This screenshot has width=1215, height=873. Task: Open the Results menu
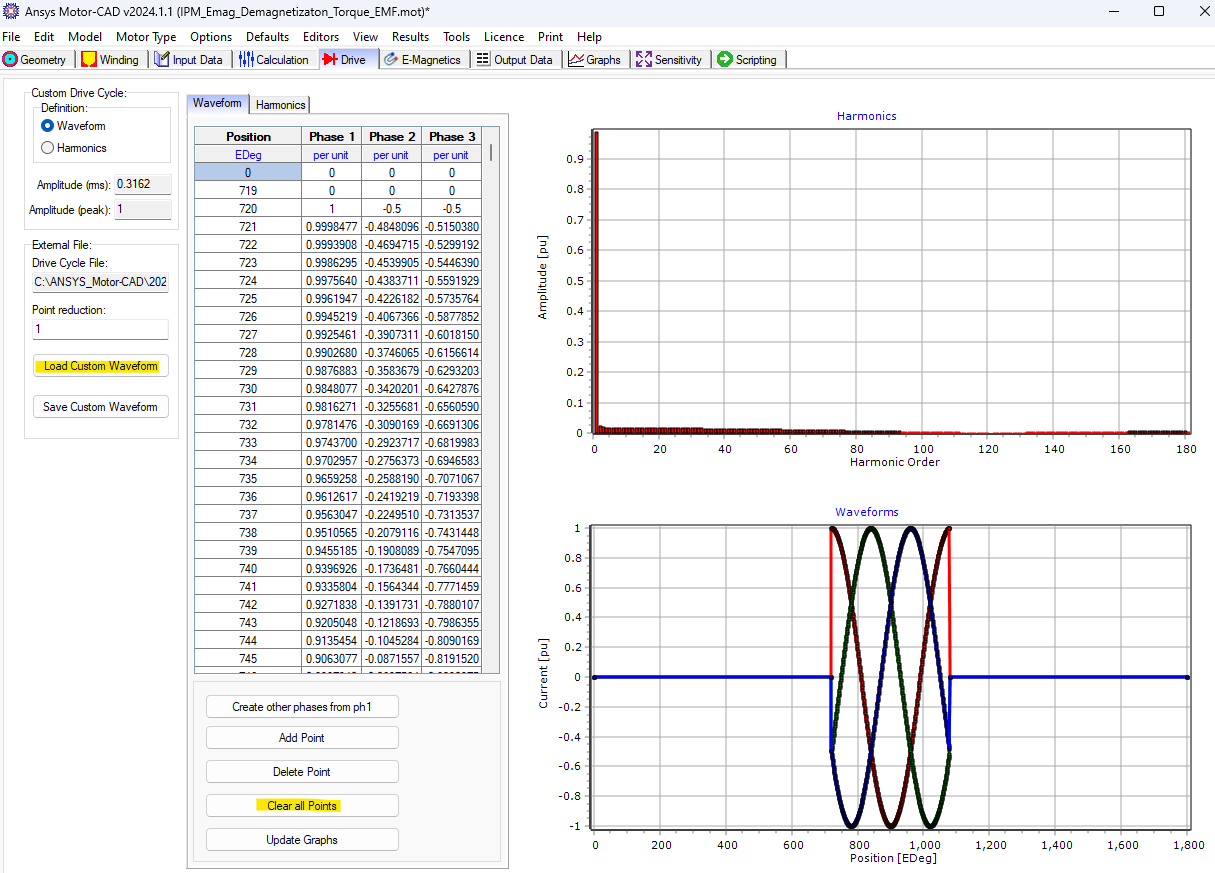click(x=411, y=37)
